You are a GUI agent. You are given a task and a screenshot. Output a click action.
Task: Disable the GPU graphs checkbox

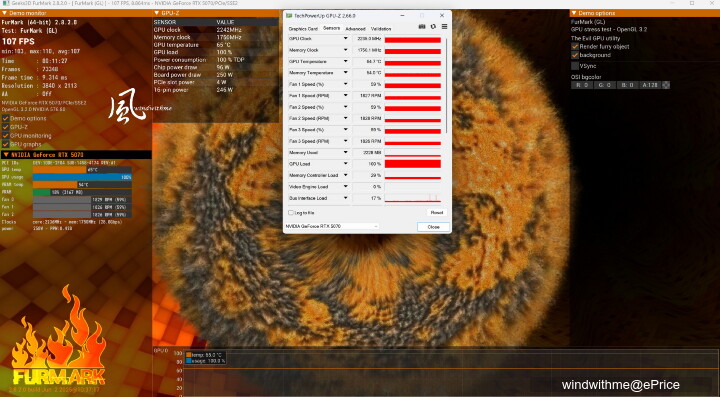pyautogui.click(x=6, y=144)
